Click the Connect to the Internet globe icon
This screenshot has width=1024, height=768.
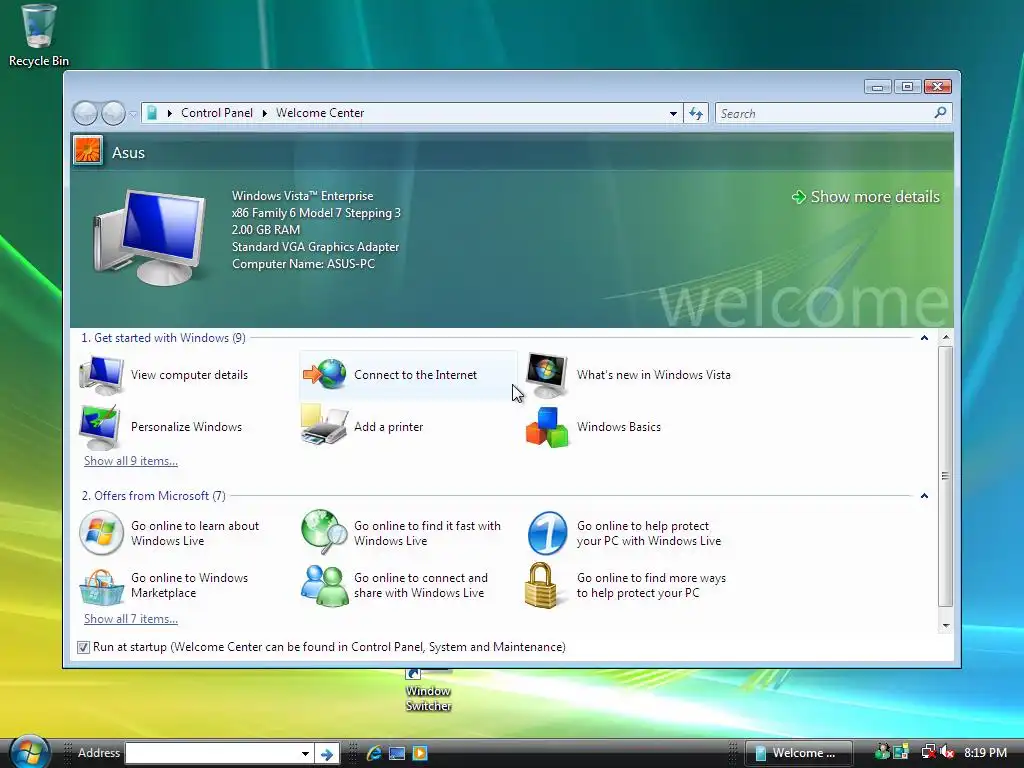tap(325, 375)
